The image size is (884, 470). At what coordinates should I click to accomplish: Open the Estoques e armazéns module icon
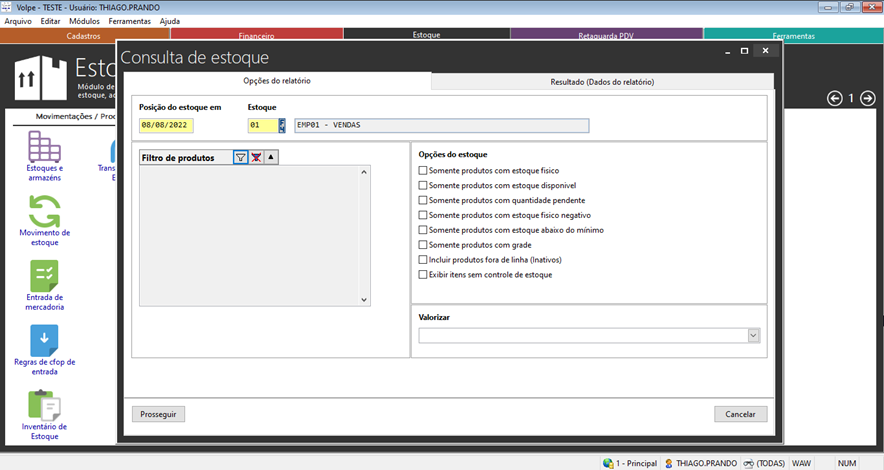tap(44, 148)
